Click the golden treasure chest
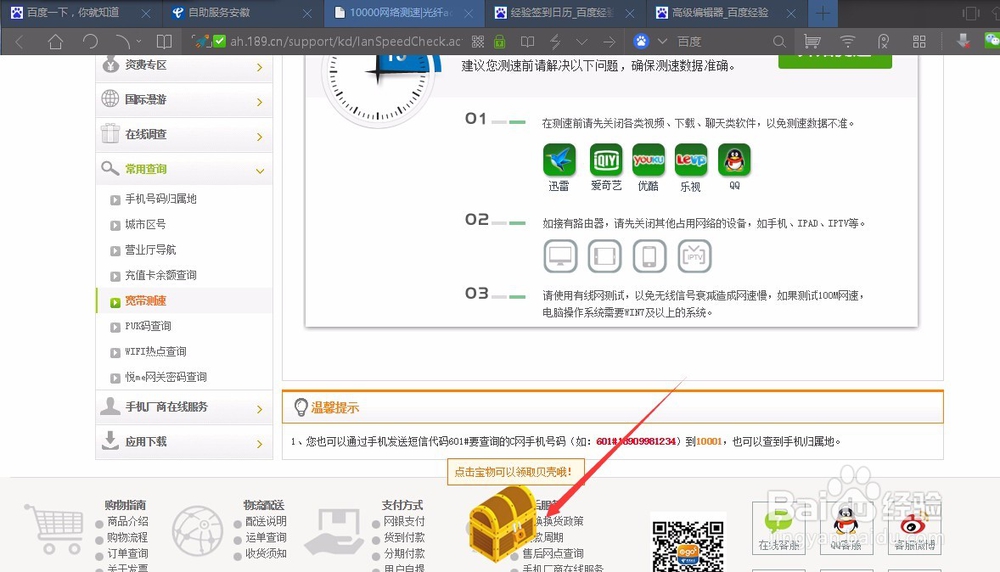1000x572 pixels. point(503,524)
